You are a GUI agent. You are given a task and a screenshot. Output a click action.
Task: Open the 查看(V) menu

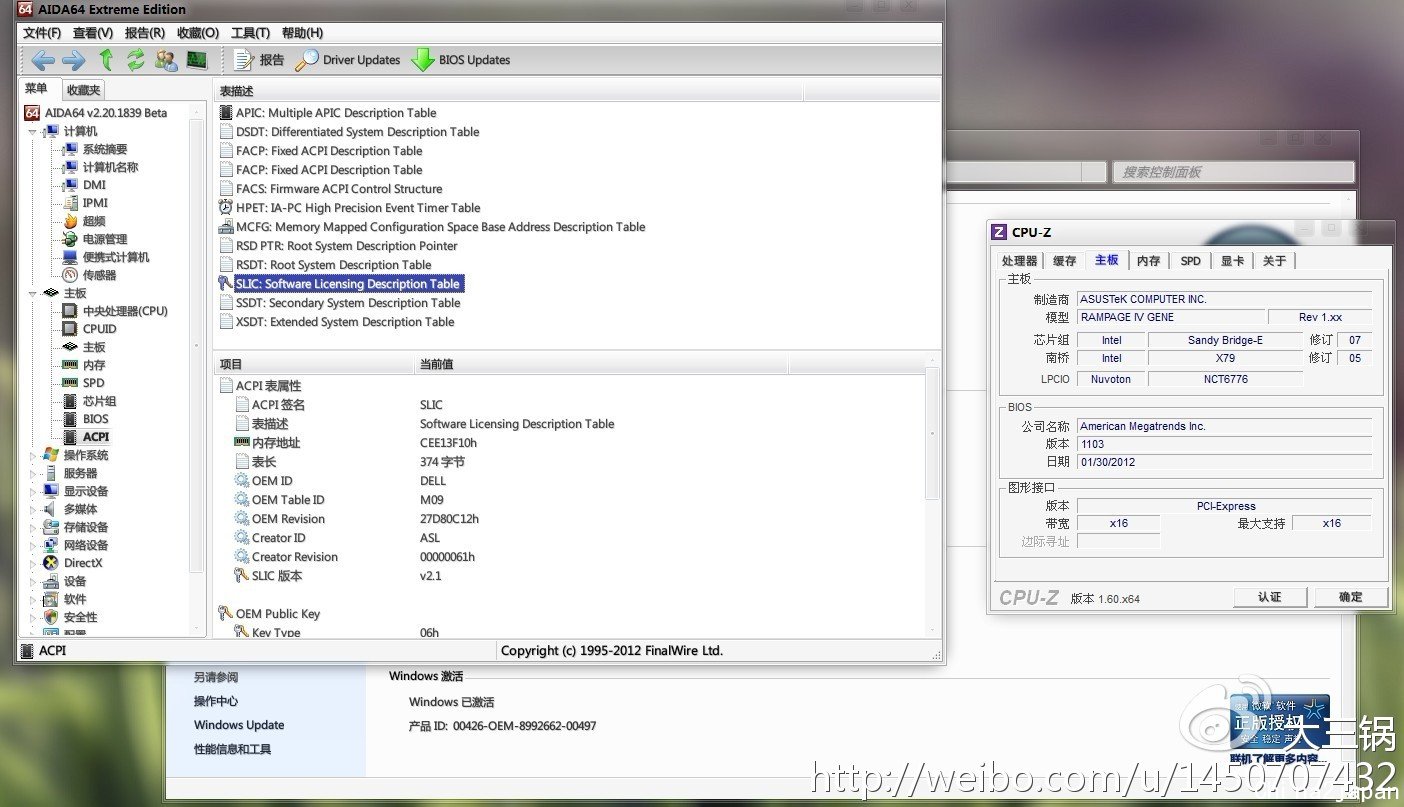(93, 33)
